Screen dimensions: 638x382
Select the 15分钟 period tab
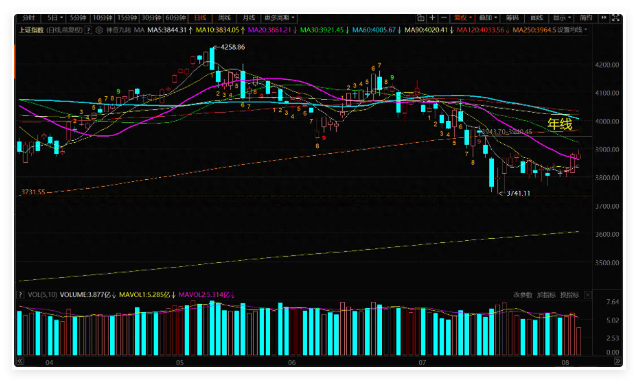click(127, 18)
